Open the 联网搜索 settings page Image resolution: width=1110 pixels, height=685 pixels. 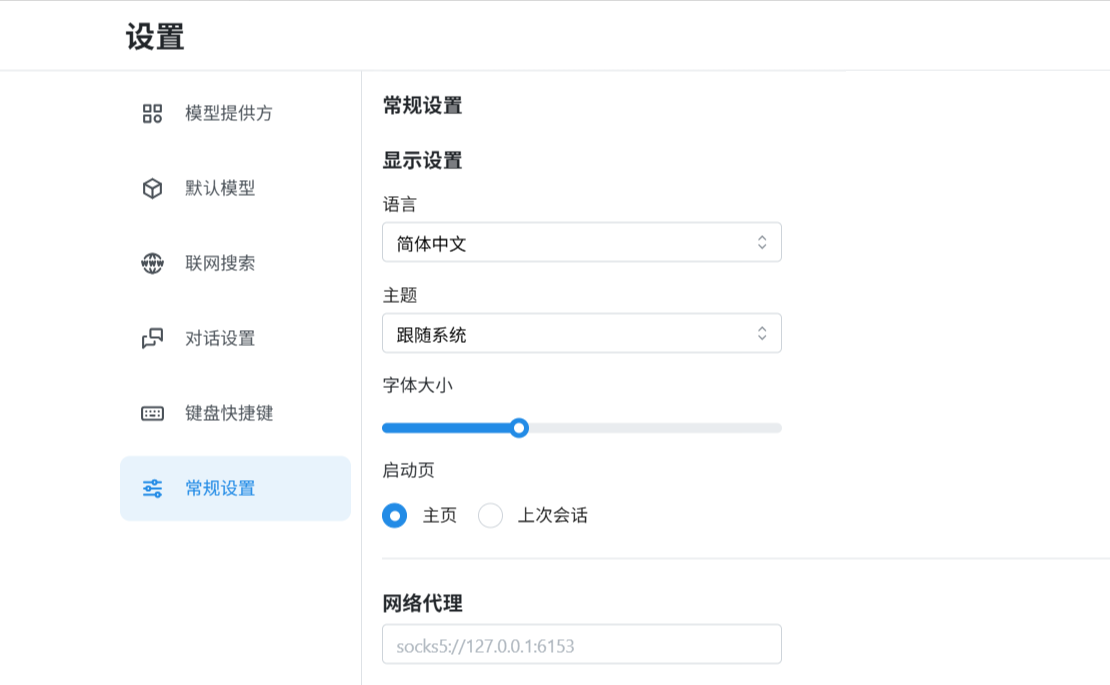[218, 264]
